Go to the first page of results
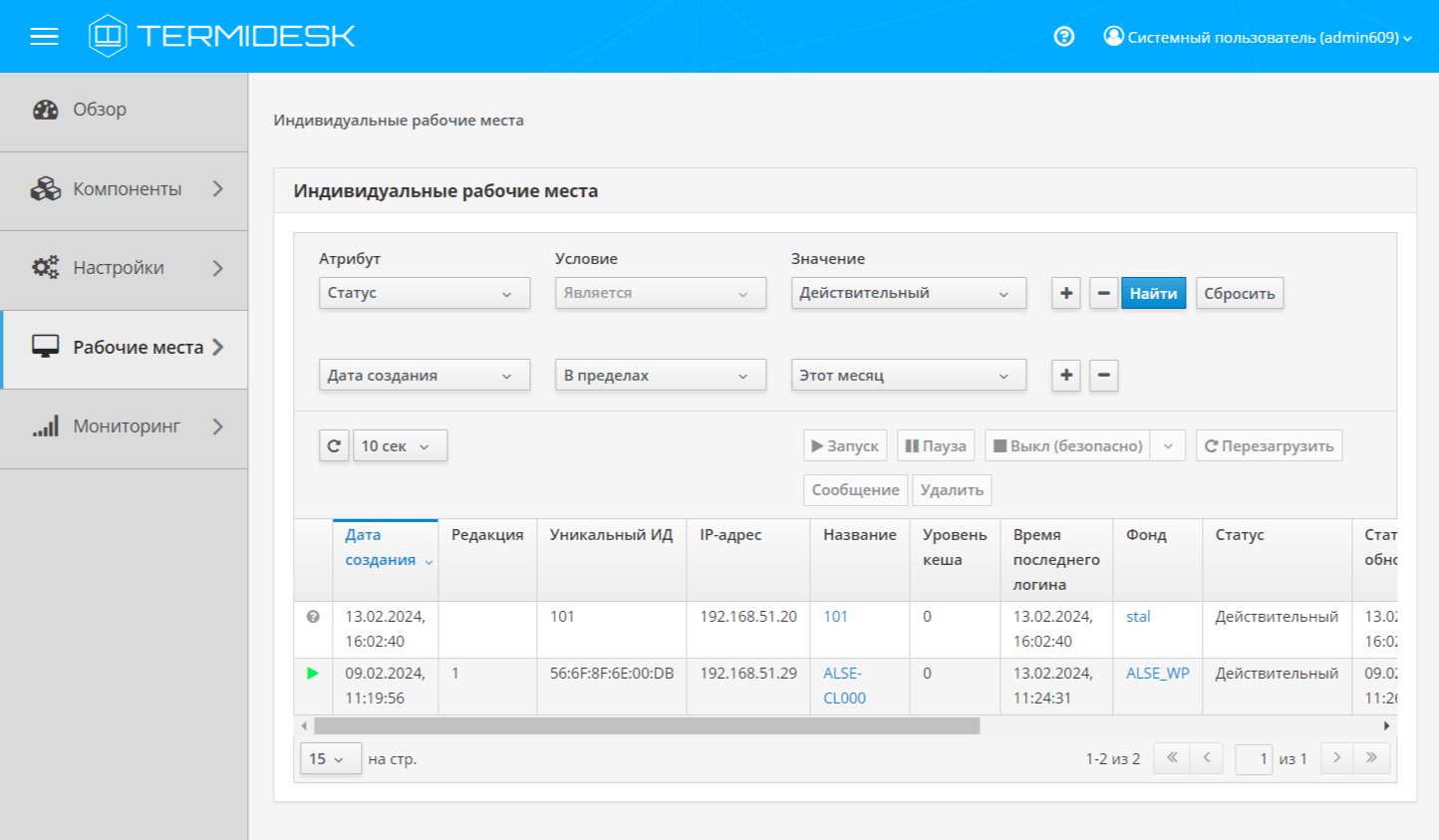The width and height of the screenshot is (1439, 840). 1172,758
